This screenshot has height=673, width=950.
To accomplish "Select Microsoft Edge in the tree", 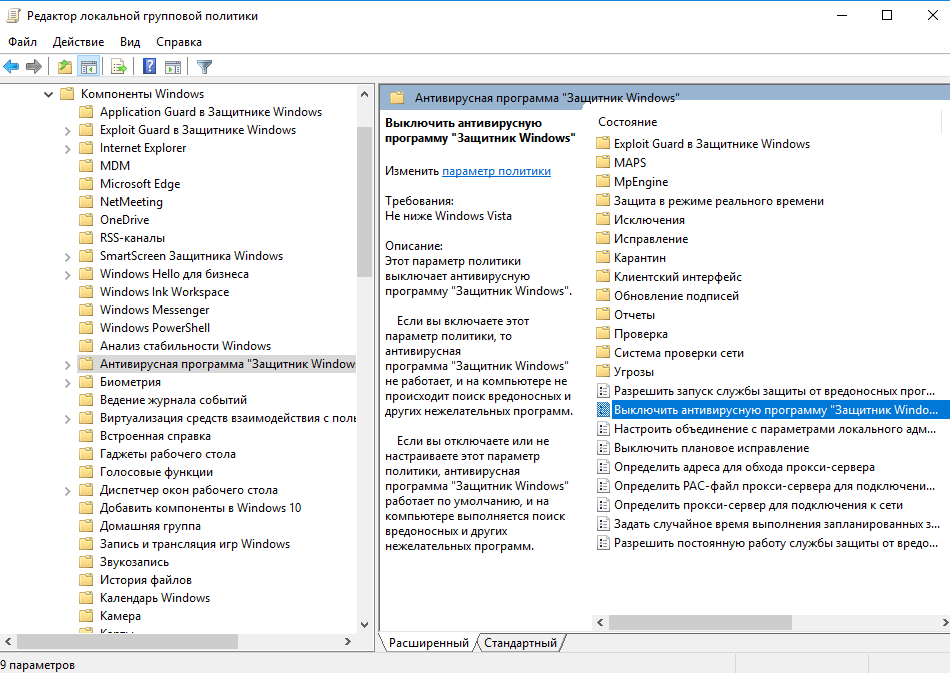I will pyautogui.click(x=140, y=184).
